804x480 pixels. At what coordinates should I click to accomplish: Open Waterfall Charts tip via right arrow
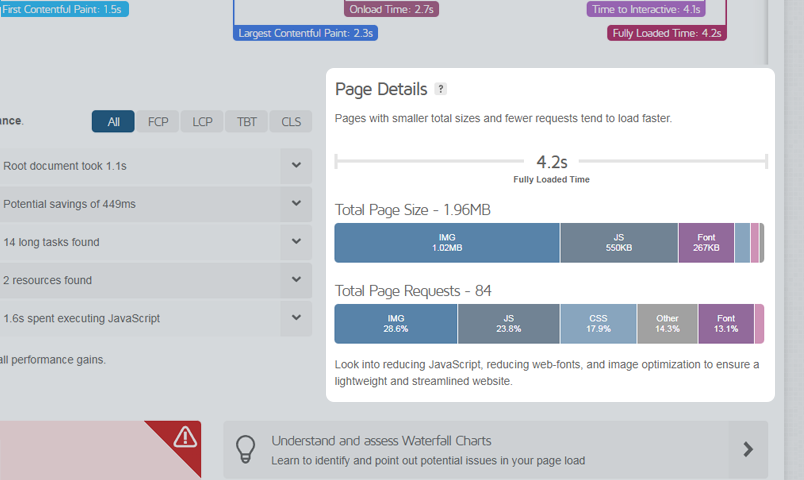[x=748, y=450]
